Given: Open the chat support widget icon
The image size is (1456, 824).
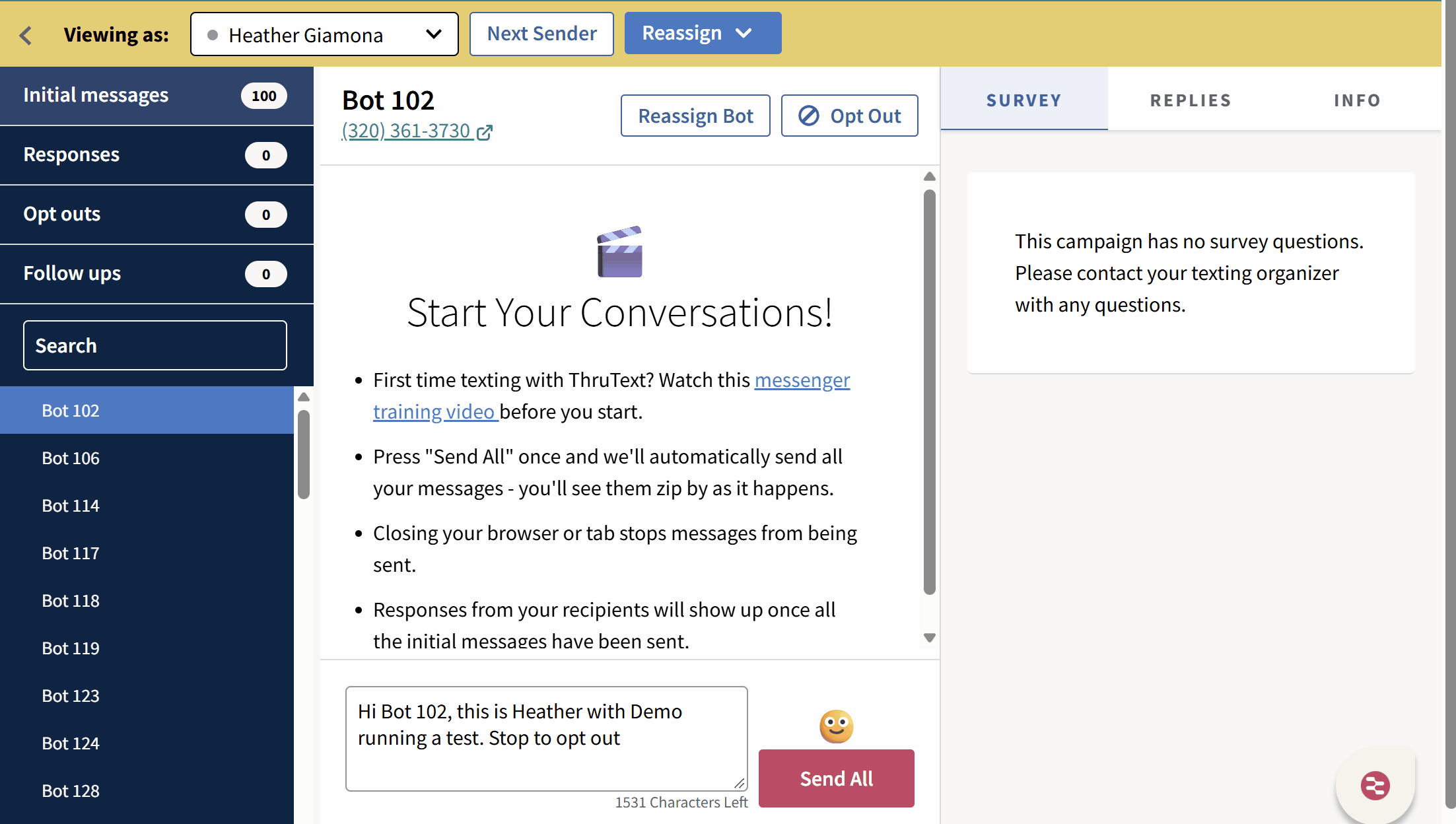Looking at the screenshot, I should coord(1375,786).
